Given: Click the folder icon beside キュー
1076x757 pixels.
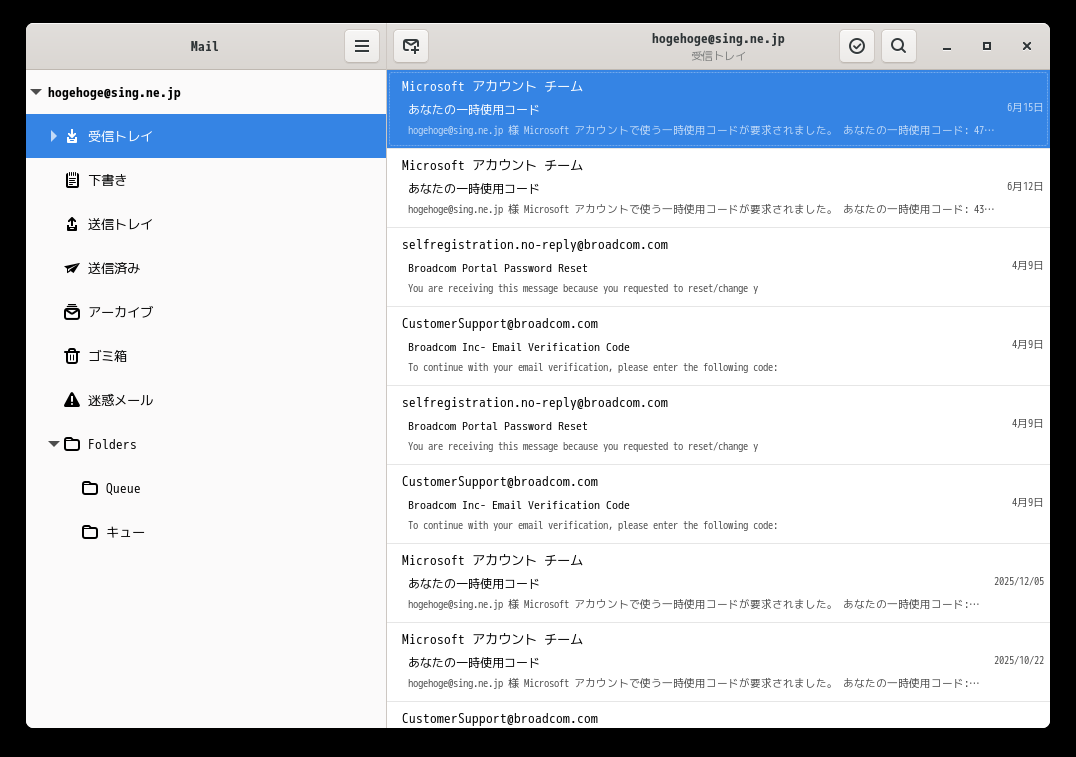Looking at the screenshot, I should tap(90, 532).
